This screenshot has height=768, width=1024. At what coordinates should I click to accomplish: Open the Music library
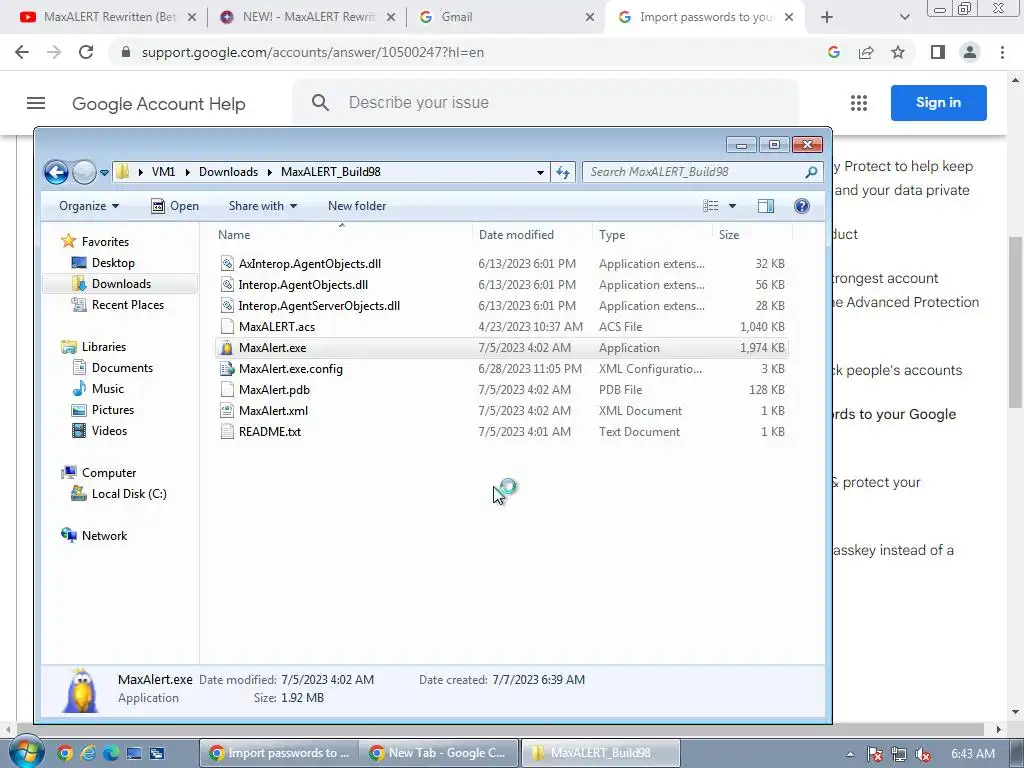pyautogui.click(x=98, y=389)
